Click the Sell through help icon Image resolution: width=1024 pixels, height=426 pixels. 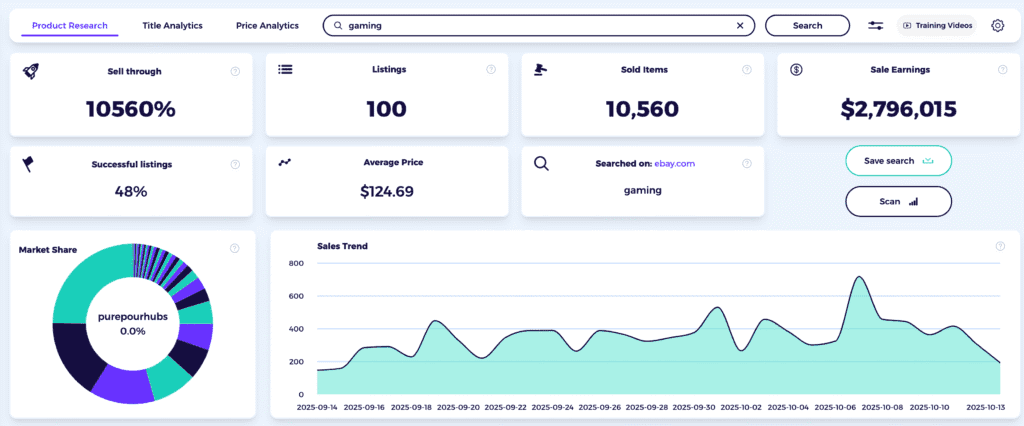tap(235, 70)
